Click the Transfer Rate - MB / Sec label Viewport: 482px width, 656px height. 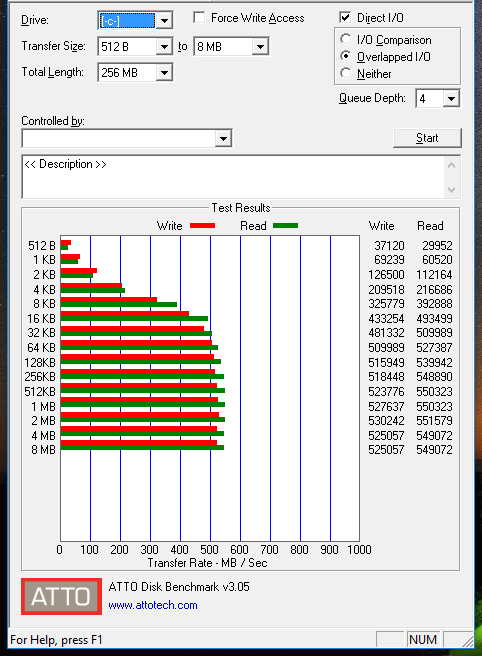click(207, 563)
